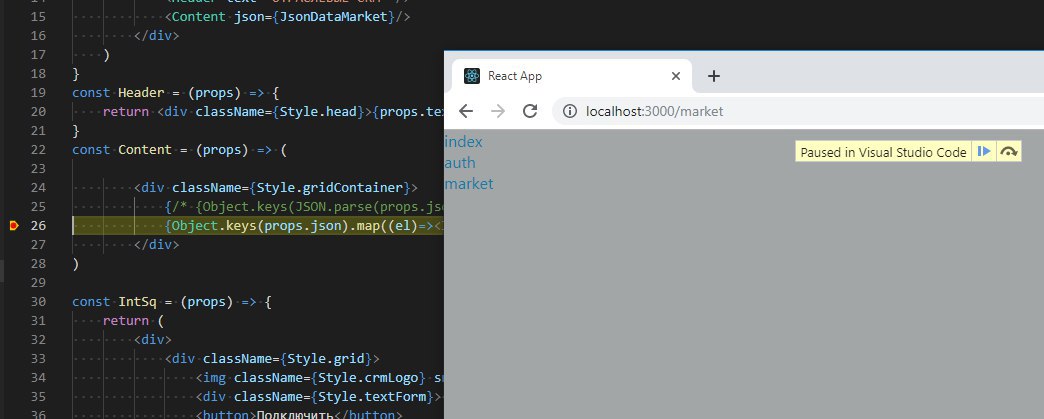The width and height of the screenshot is (1044, 419).
Task: View site information icon in the address bar
Action: (570, 111)
